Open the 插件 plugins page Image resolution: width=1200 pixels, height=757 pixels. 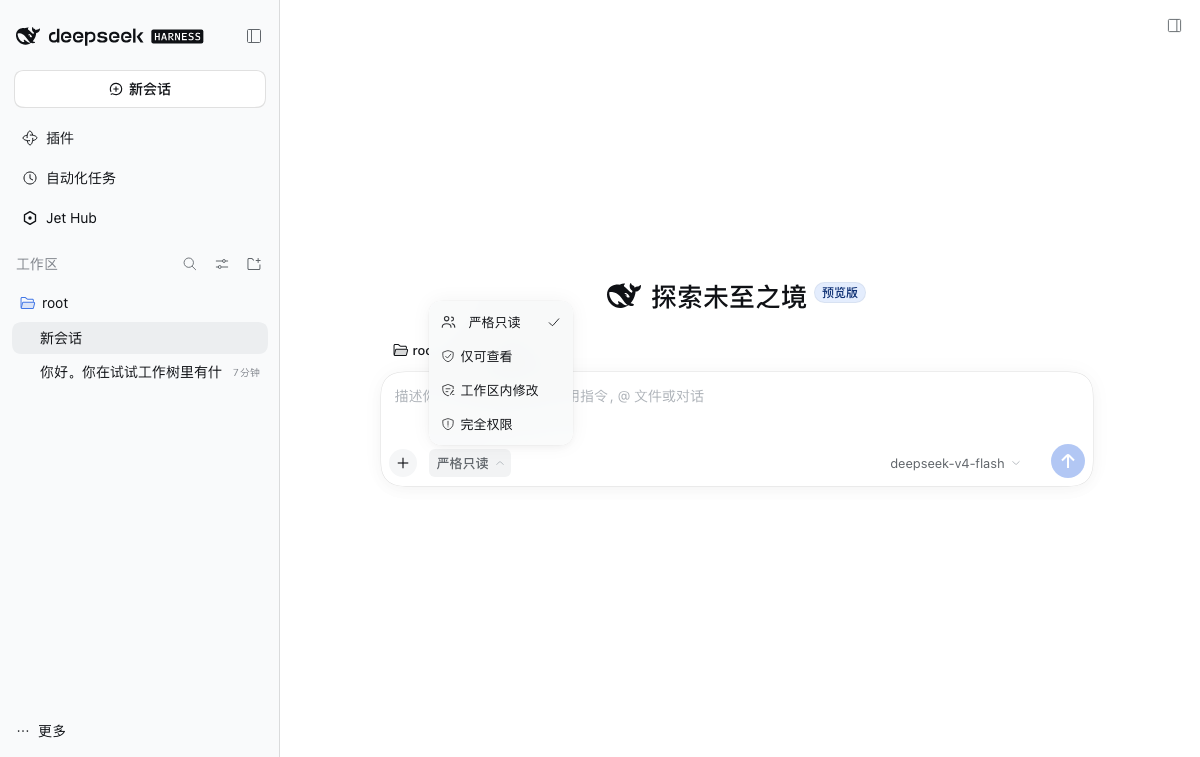point(140,138)
